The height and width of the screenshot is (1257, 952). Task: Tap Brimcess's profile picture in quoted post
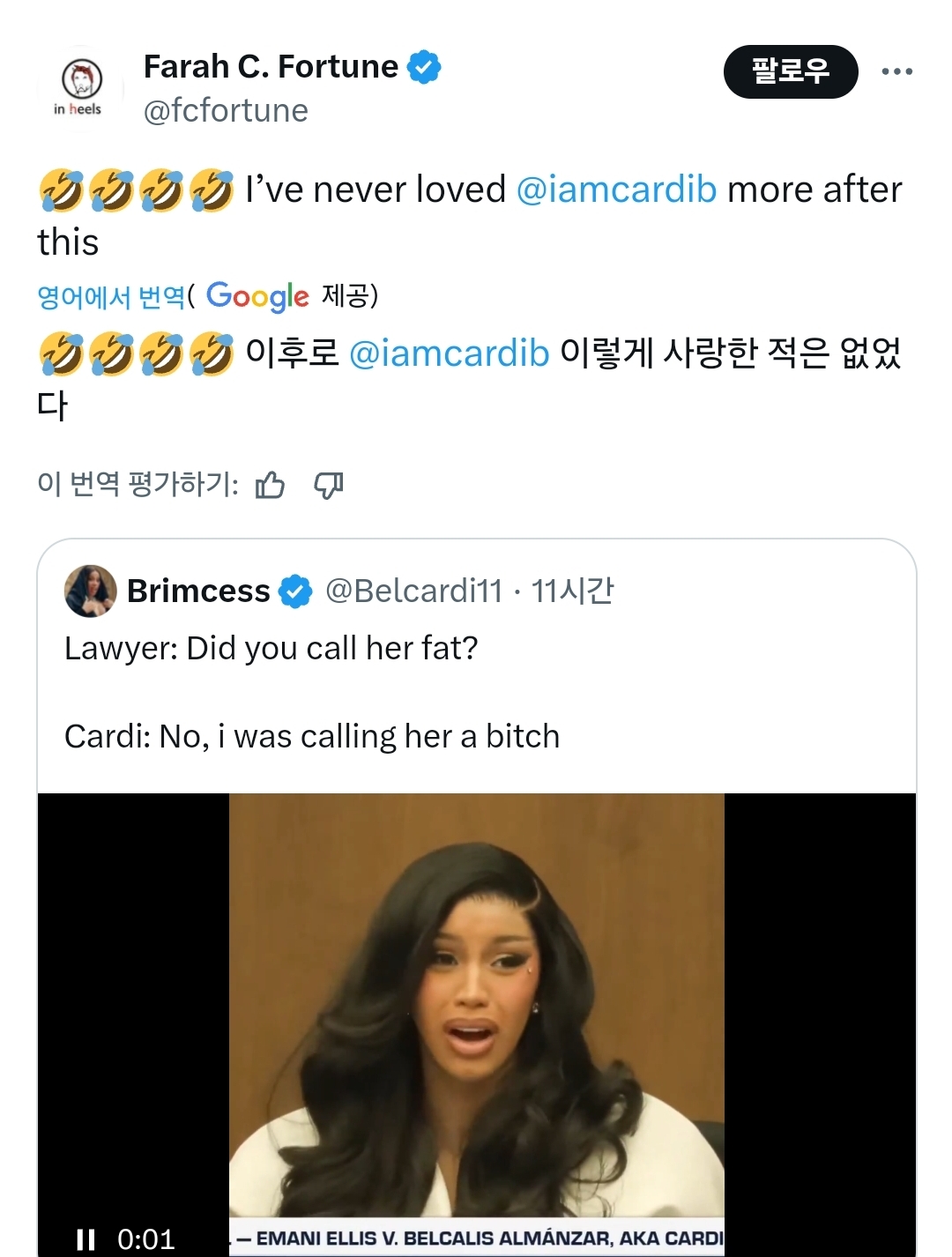90,591
